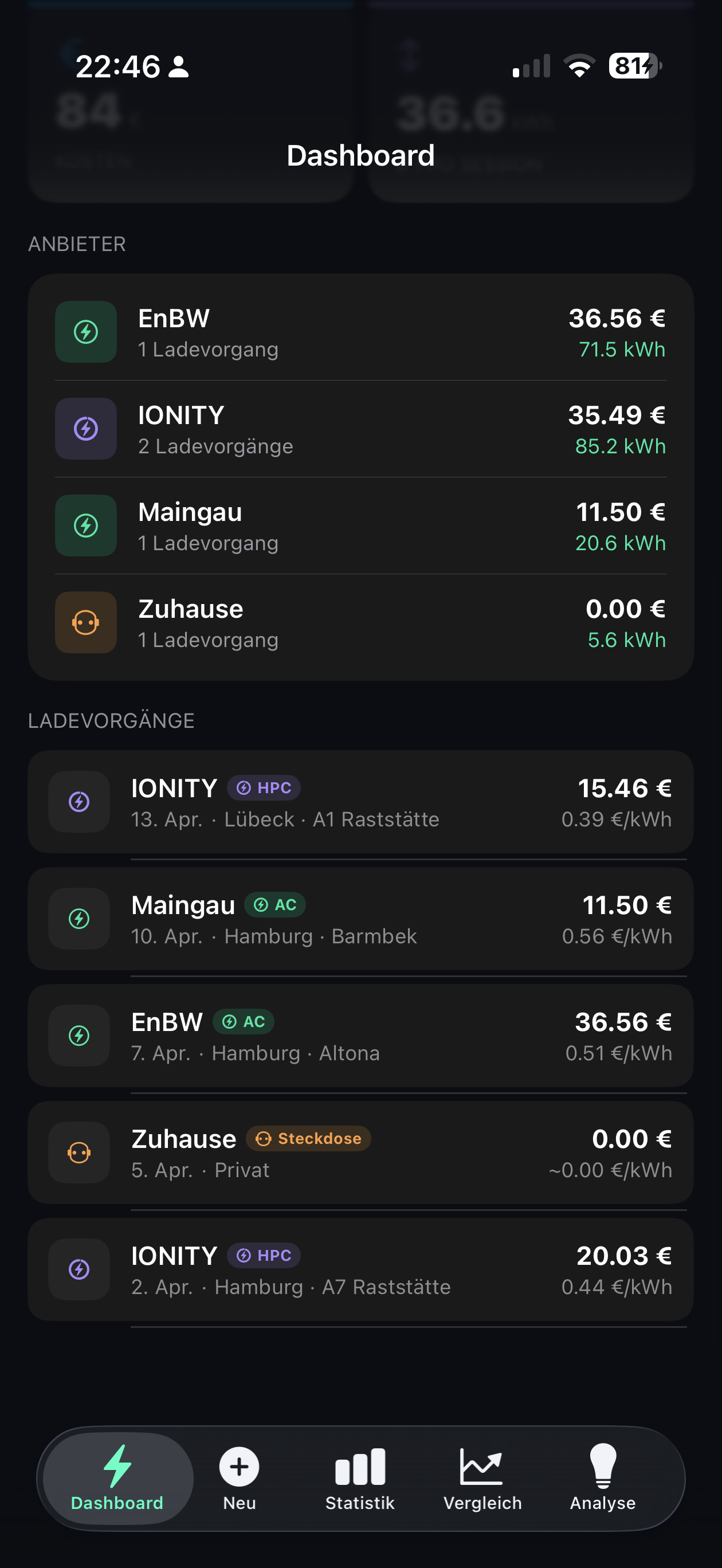Open the IONITY A7 Raststätte charging session

point(360,1270)
